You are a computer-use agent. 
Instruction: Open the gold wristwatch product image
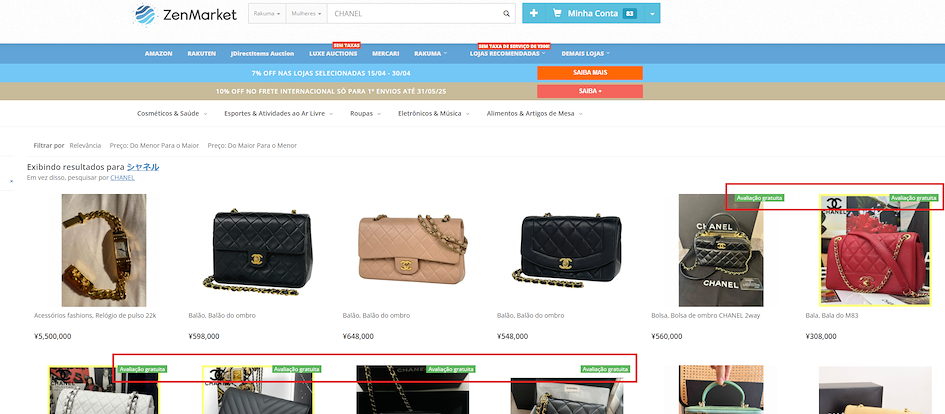104,250
